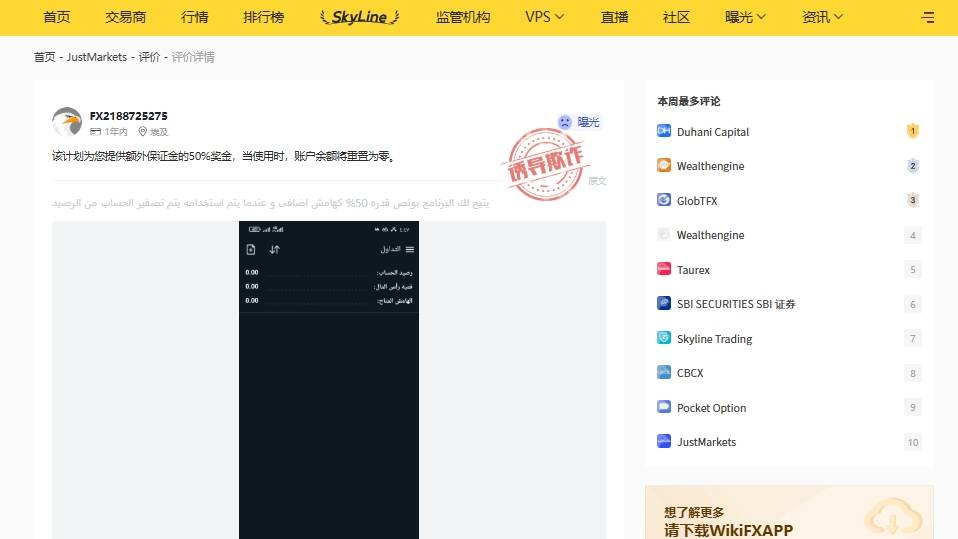This screenshot has width=958, height=539.
Task: Click the gold rank 1 badge
Action: pos(912,131)
